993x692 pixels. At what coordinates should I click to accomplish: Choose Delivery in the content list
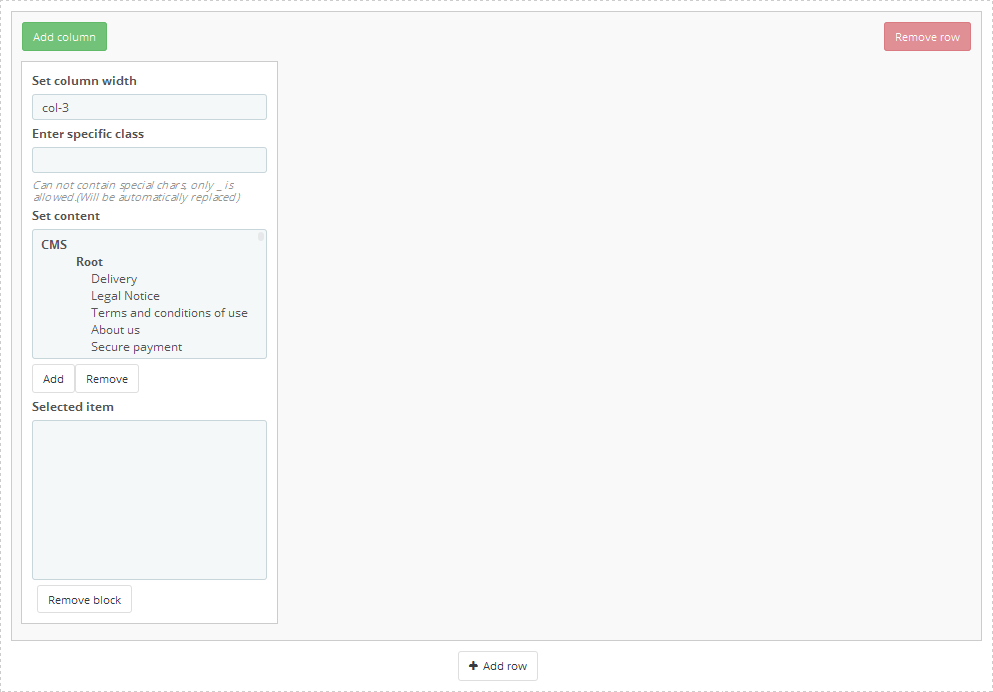(x=114, y=279)
